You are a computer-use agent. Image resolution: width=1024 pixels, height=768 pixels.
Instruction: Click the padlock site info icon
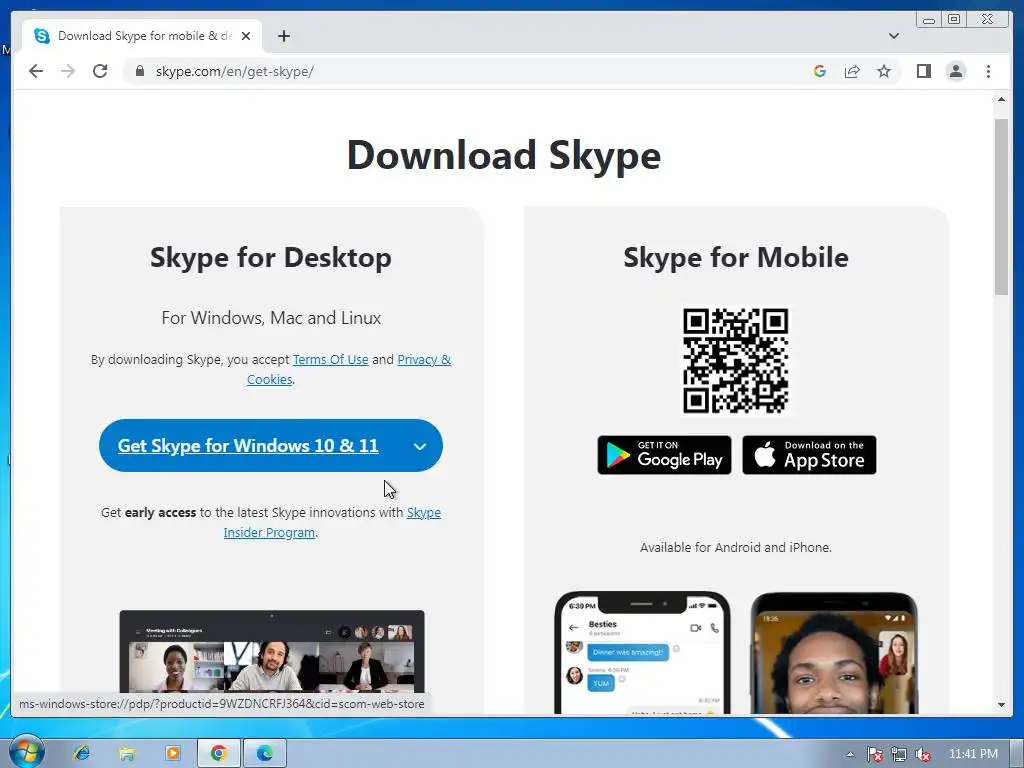[x=140, y=71]
